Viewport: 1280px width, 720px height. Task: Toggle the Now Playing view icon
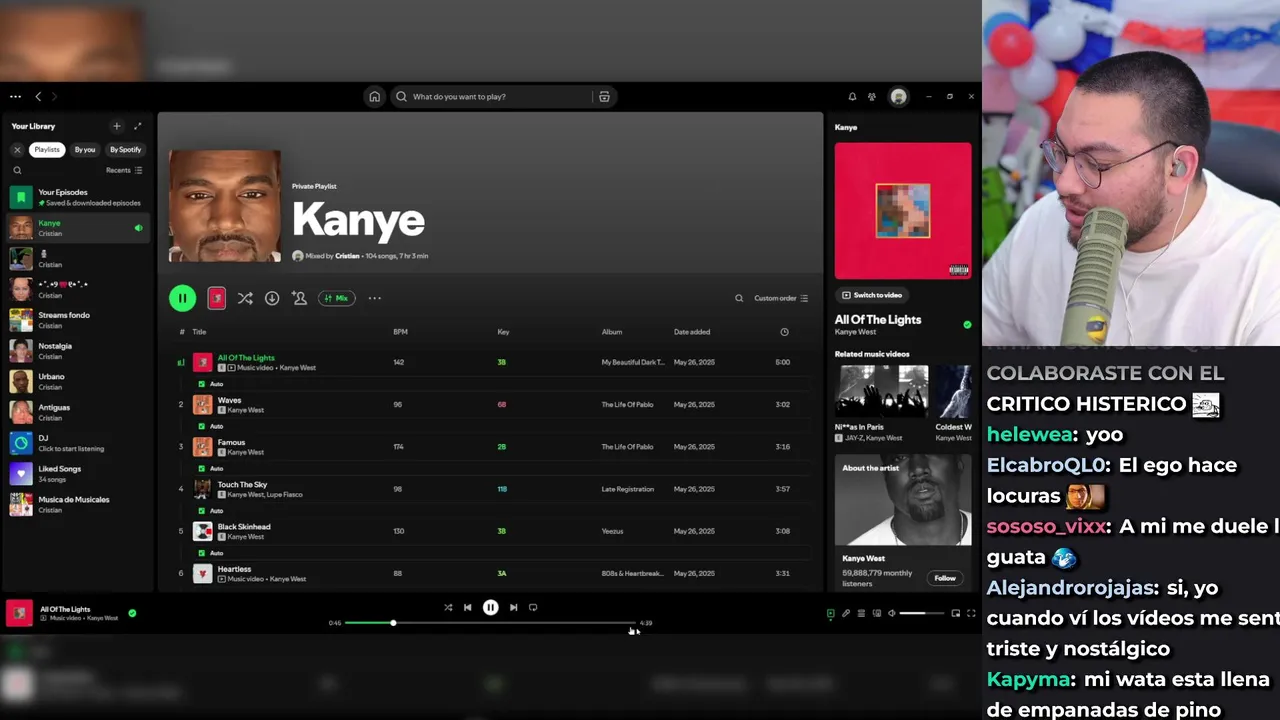(x=830, y=613)
